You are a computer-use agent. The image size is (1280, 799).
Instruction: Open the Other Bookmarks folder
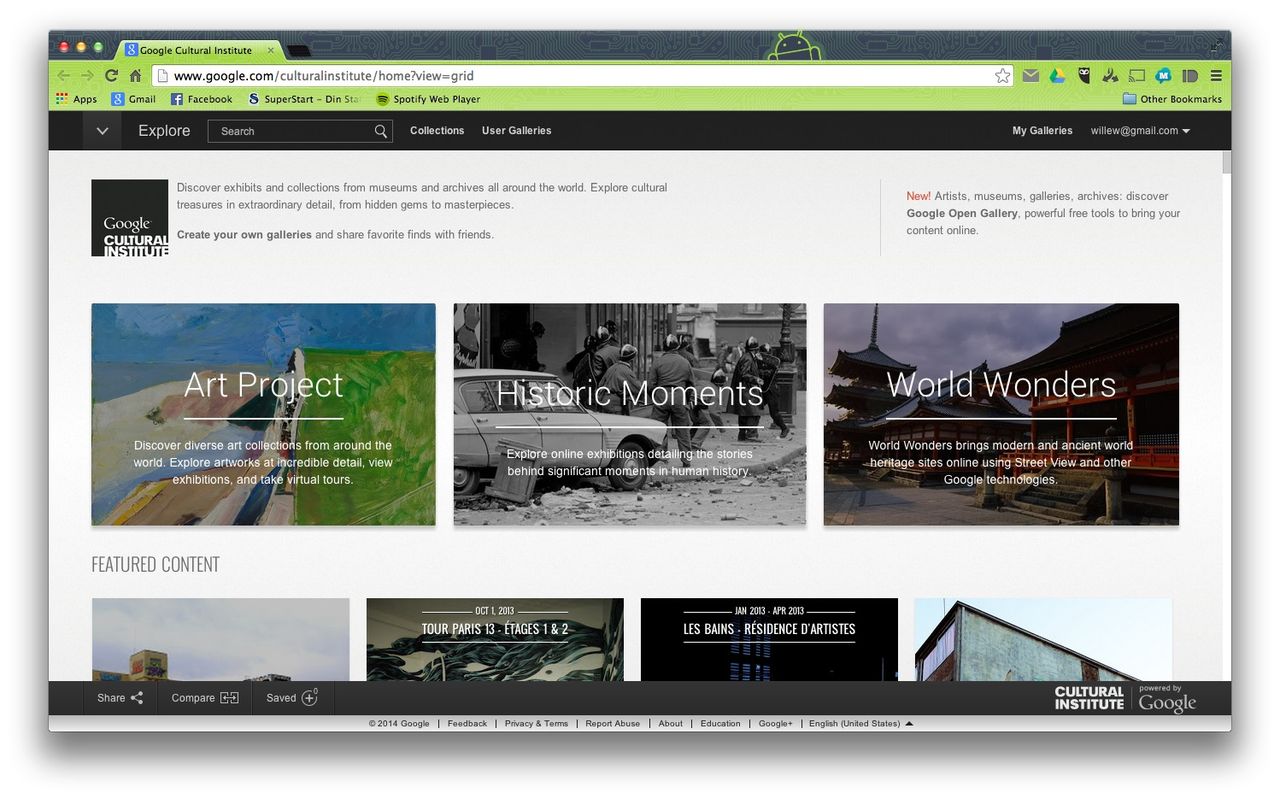pos(1172,99)
